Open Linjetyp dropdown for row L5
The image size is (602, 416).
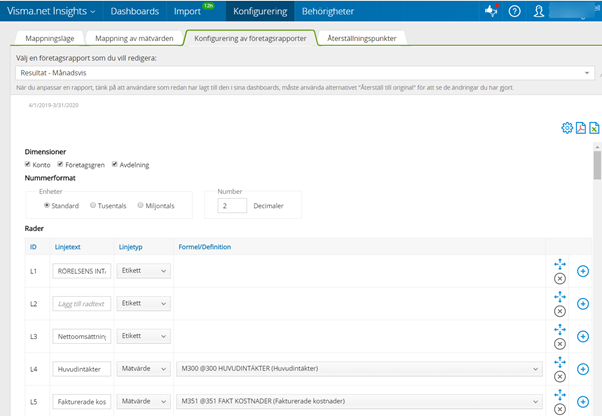(144, 401)
